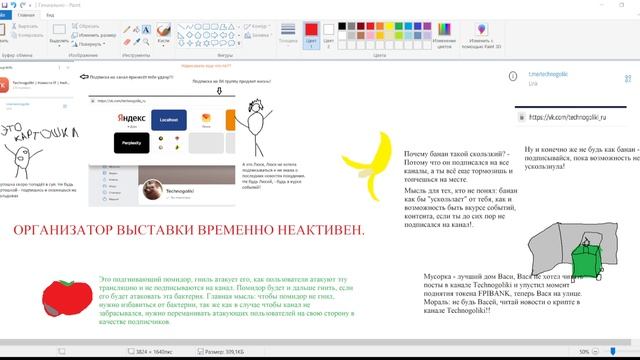The width and height of the screenshot is (640, 360).
Task: Select the Eraser tool
Action: 127,42
